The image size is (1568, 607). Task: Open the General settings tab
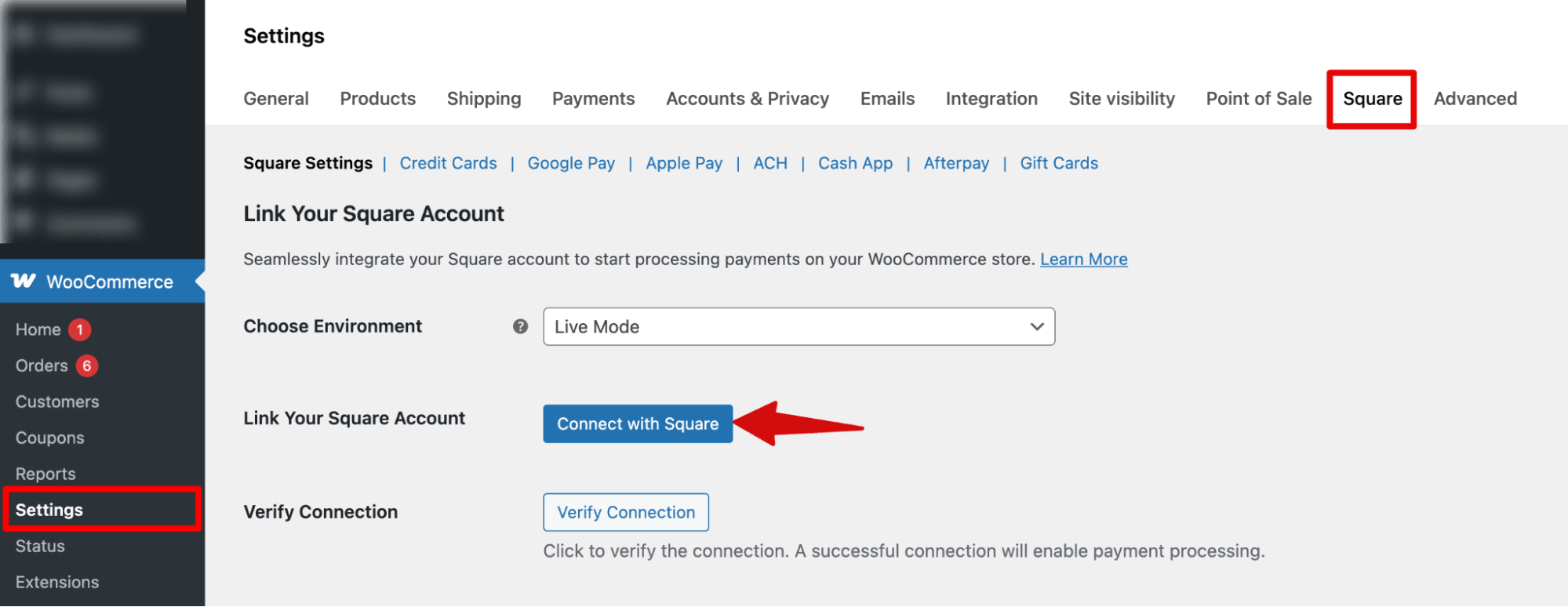(276, 99)
